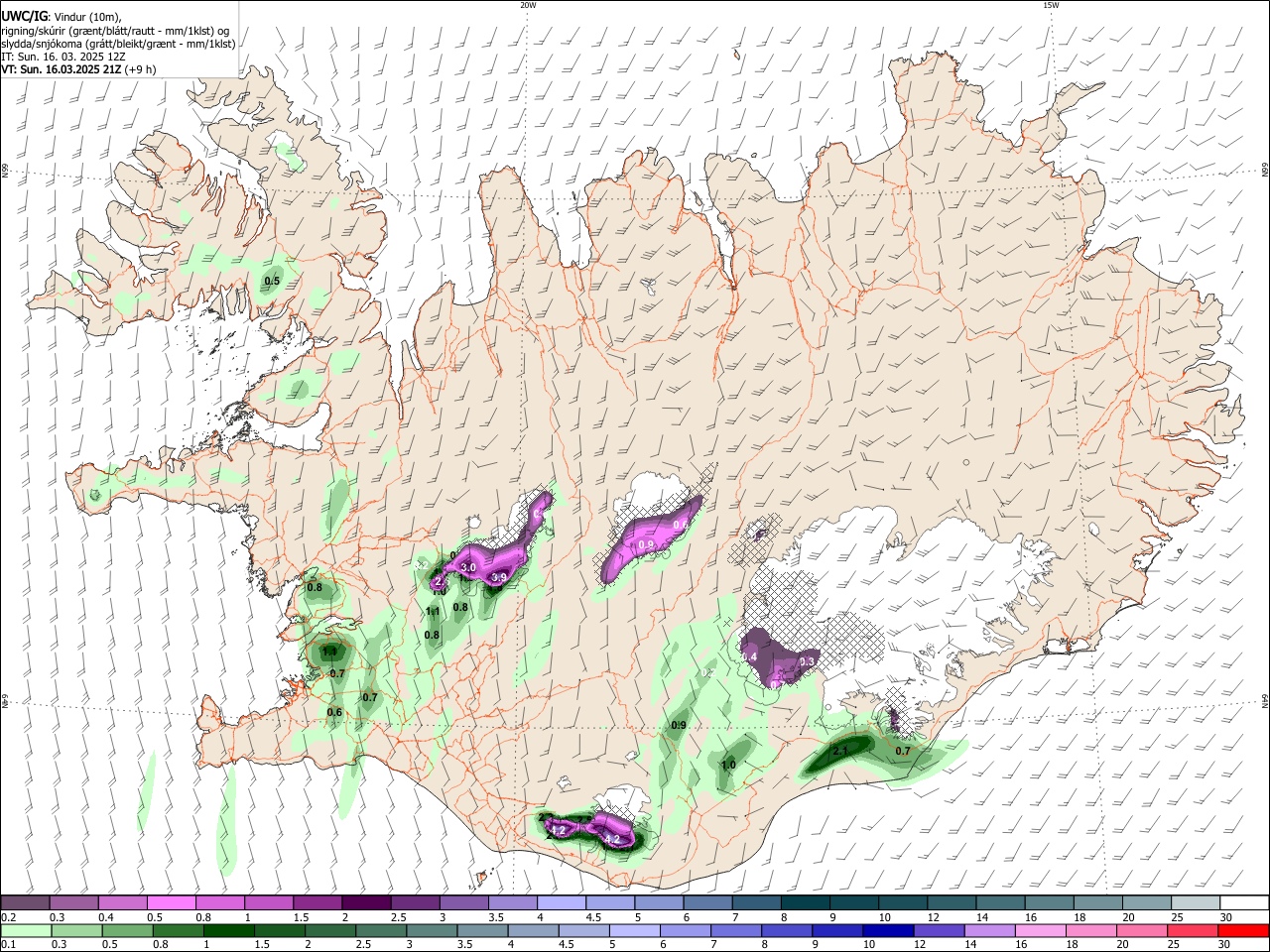Click the '0.4' label in the upper legend

pyautogui.click(x=106, y=917)
